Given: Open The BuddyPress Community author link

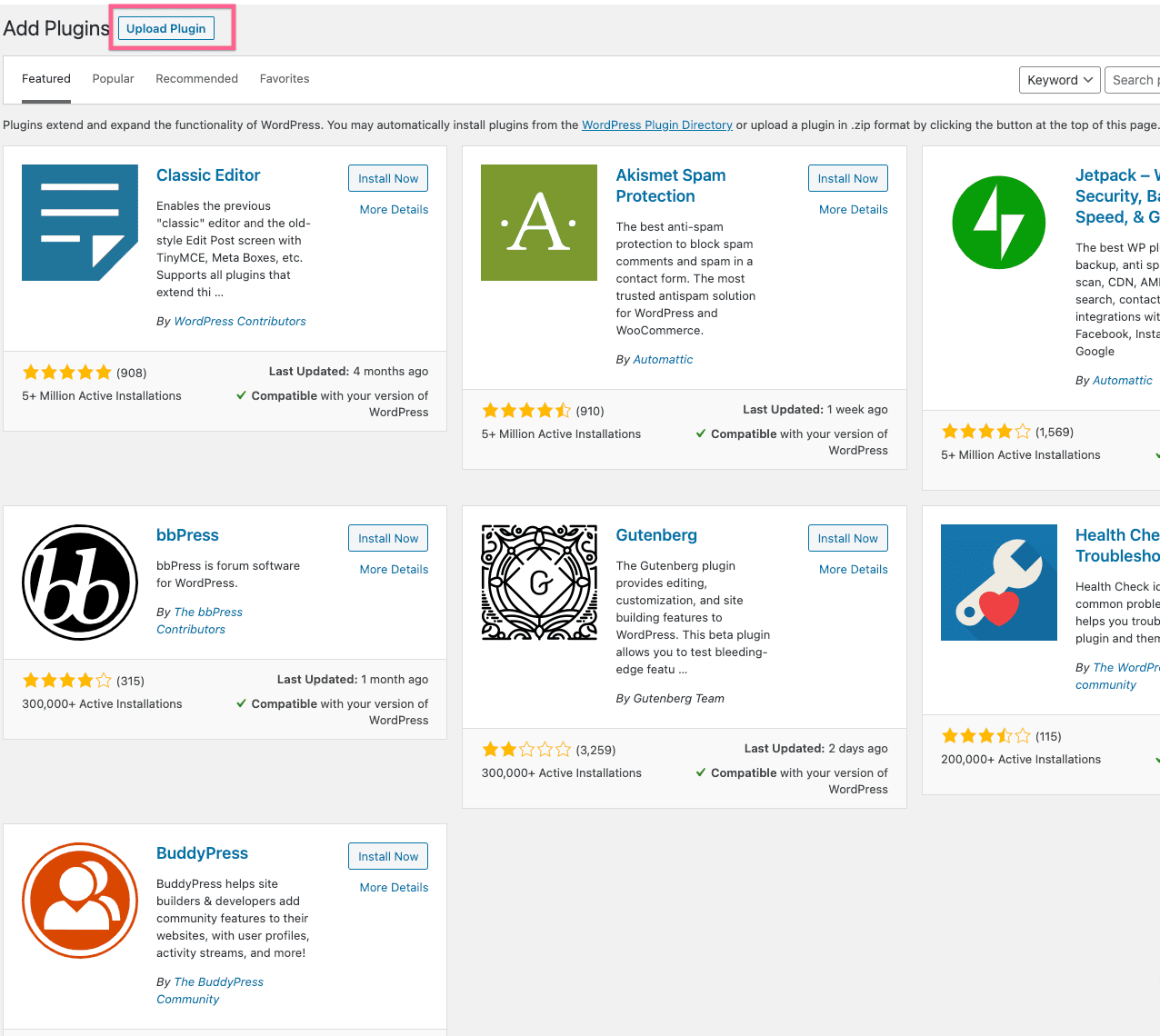Looking at the screenshot, I should point(210,991).
